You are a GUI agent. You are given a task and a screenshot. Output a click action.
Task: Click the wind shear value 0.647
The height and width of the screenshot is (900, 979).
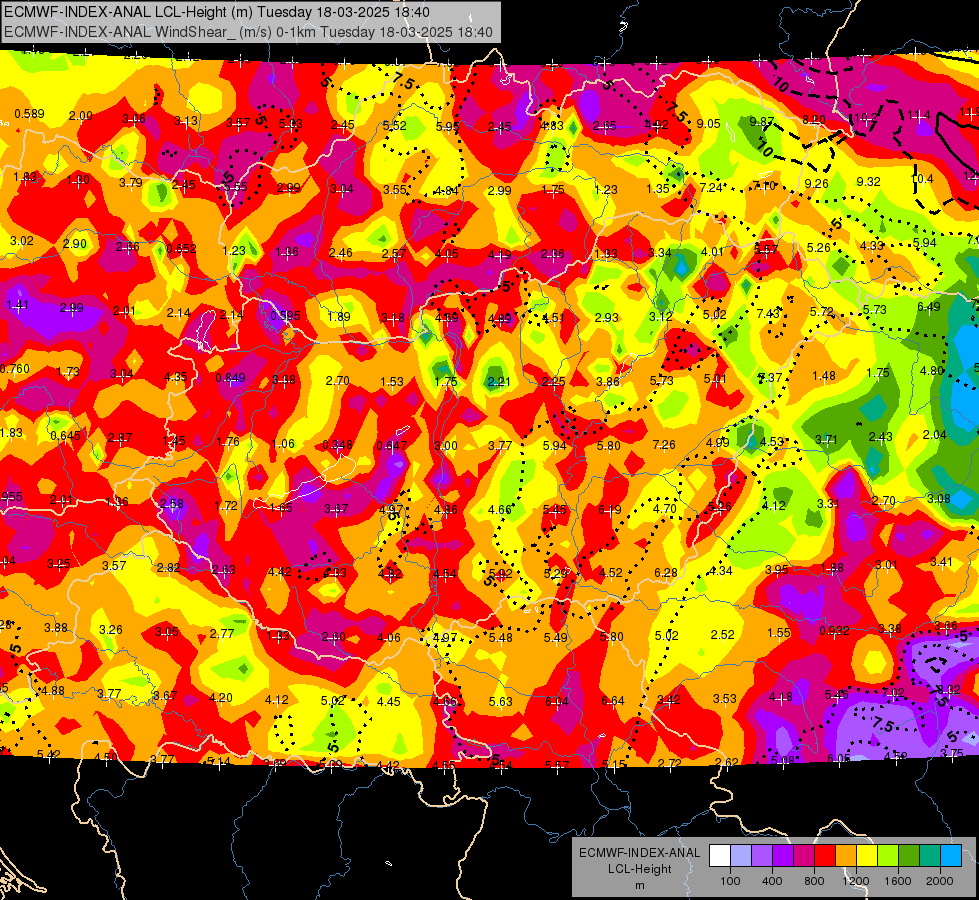click(x=391, y=445)
